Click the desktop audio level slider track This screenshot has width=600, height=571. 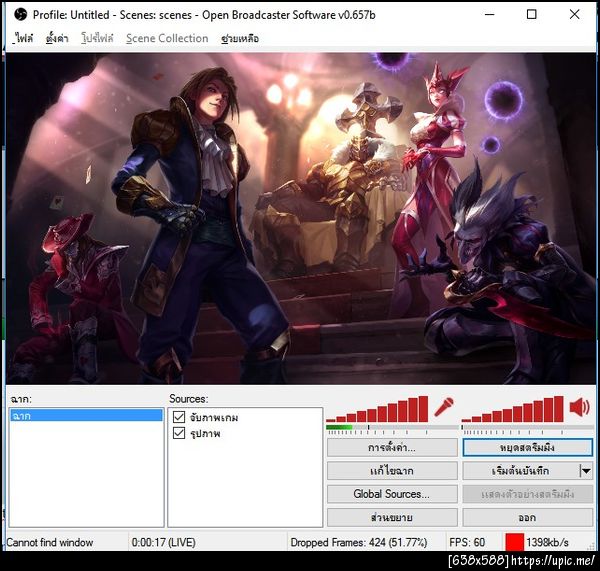[528, 427]
